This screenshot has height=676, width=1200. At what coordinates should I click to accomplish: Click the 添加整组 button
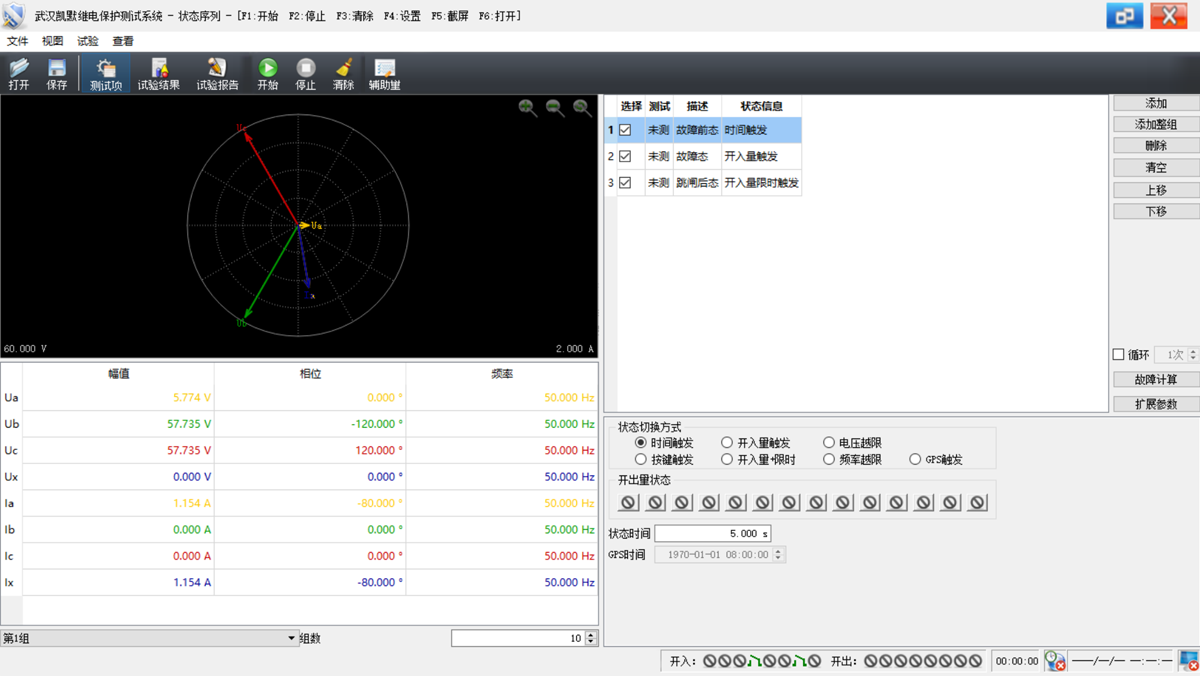click(1155, 125)
